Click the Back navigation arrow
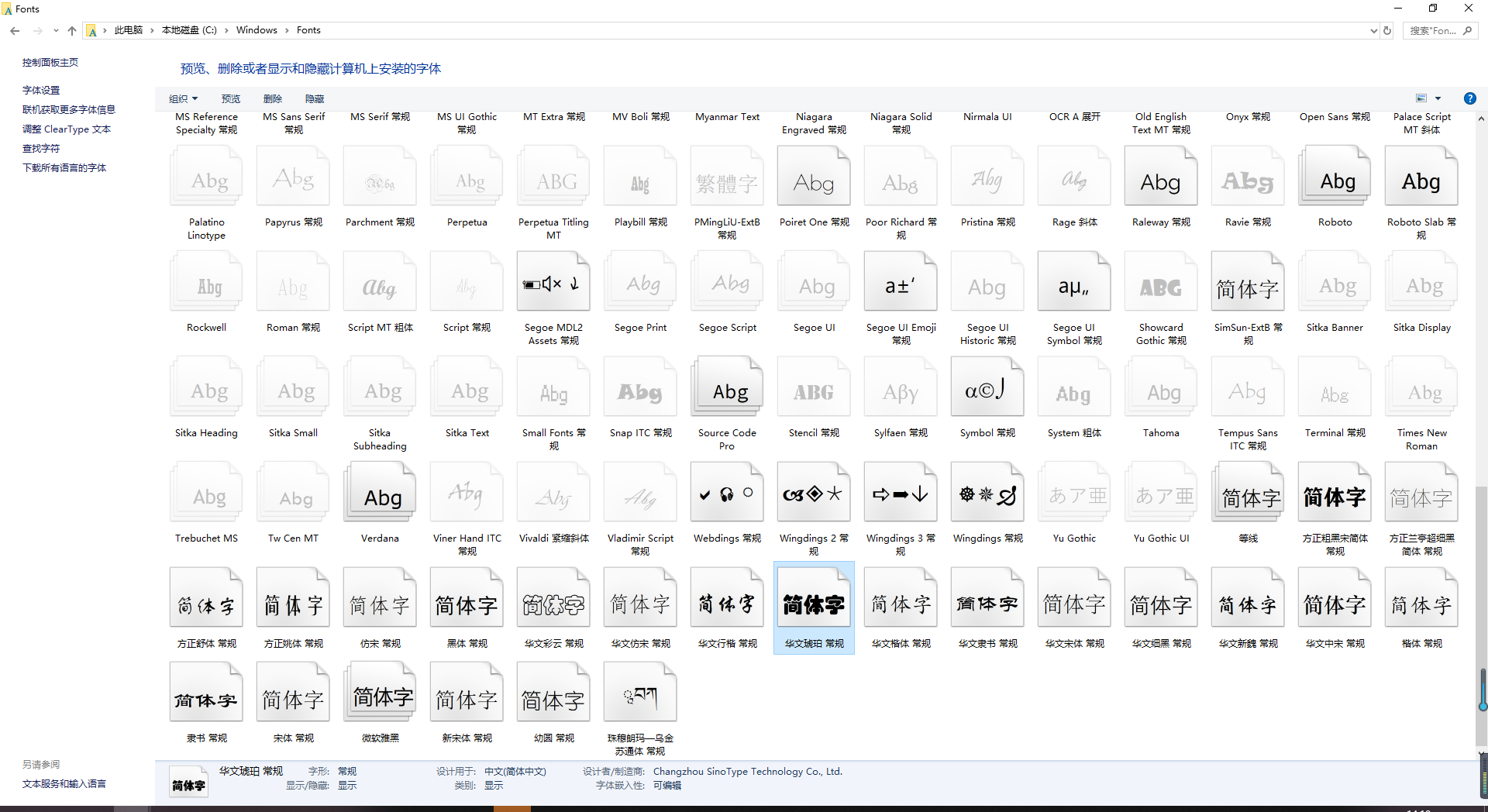 [14, 30]
